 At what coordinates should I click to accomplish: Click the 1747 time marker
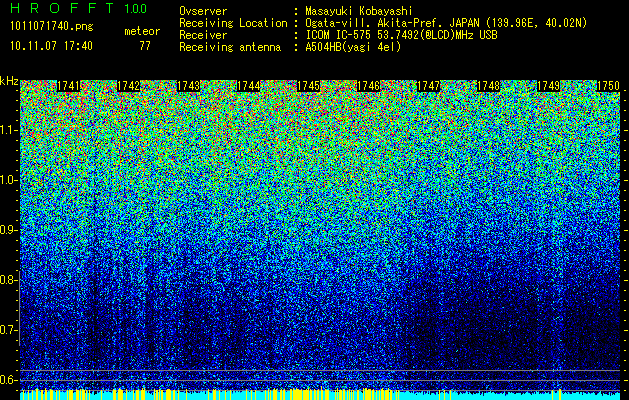(429, 86)
